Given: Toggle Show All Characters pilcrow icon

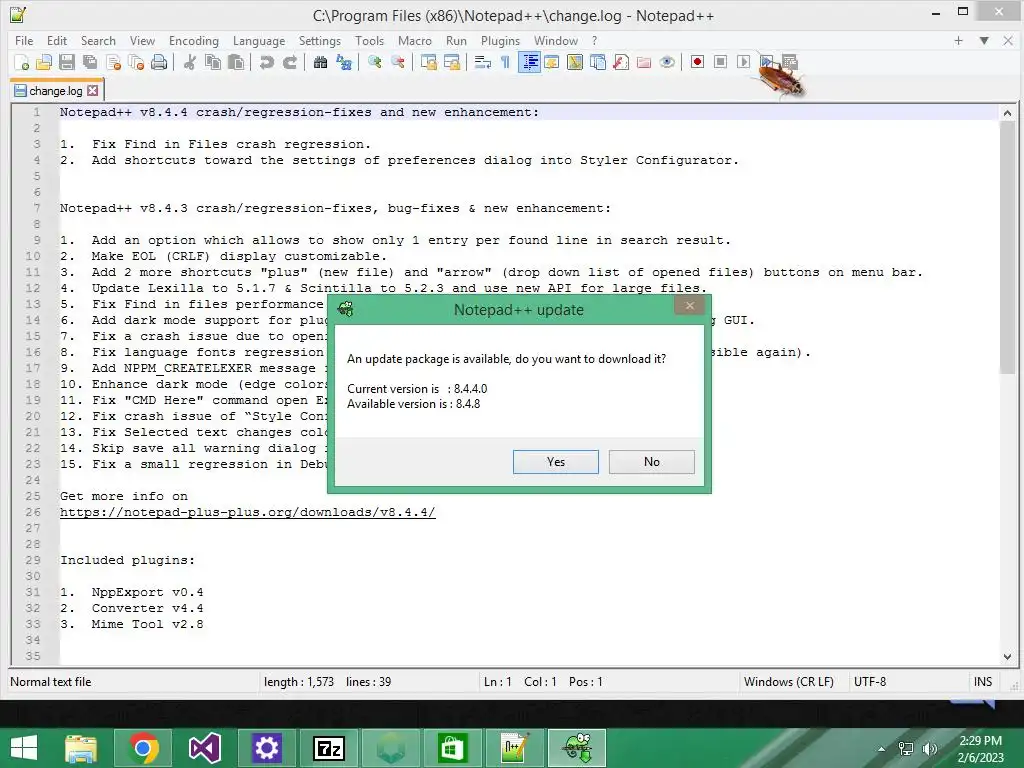Looking at the screenshot, I should pos(505,63).
